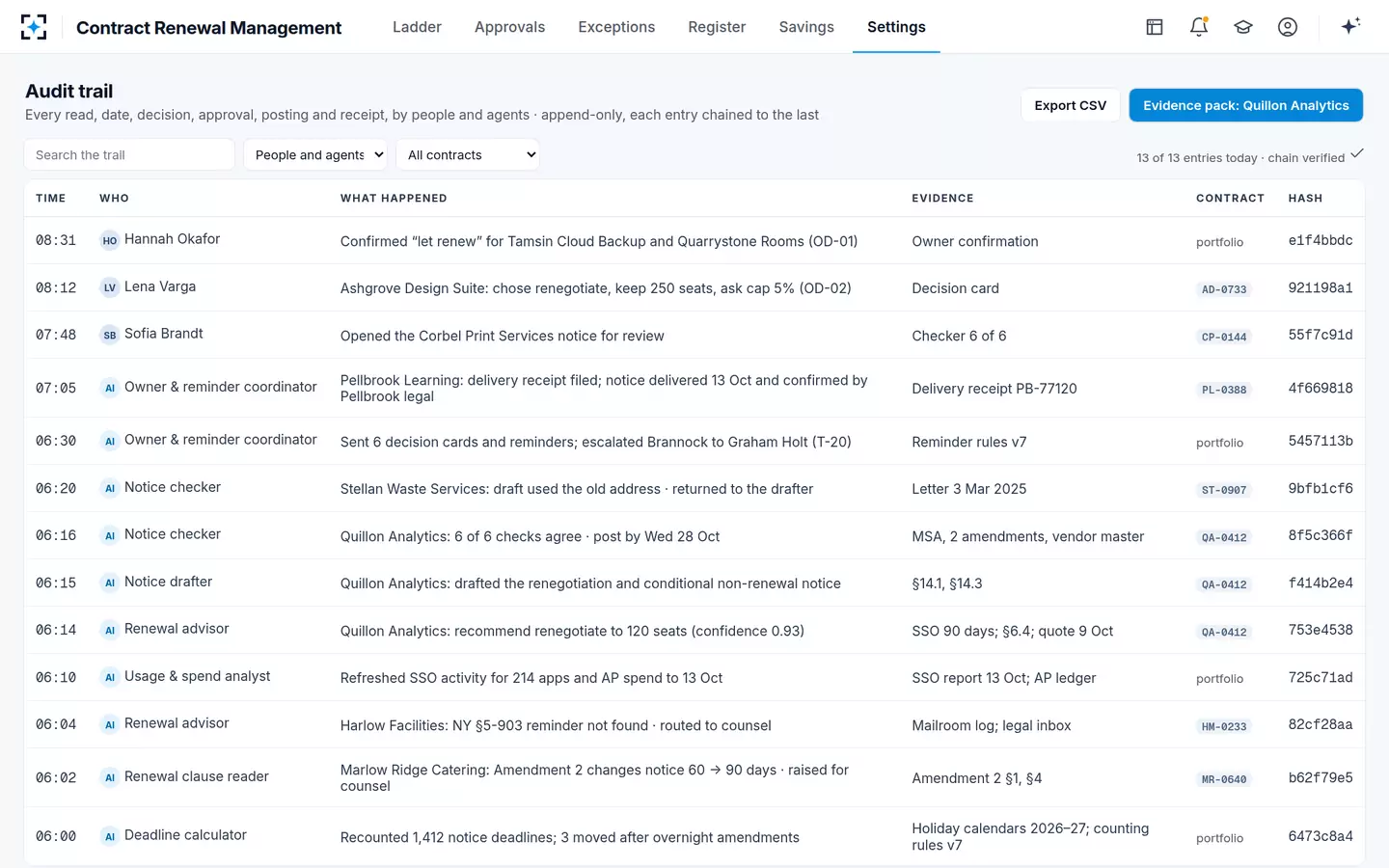1389x868 pixels.
Task: Select hash e1f4bbdc
Action: (x=1321, y=240)
